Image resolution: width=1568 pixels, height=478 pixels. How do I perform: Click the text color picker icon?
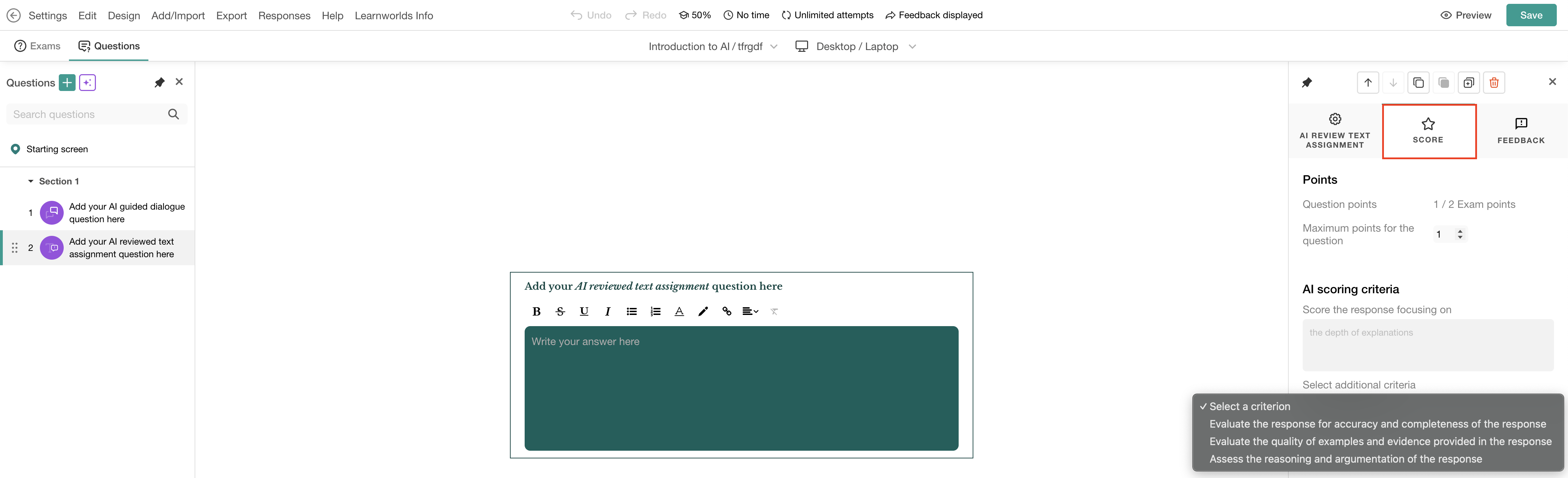tap(679, 311)
